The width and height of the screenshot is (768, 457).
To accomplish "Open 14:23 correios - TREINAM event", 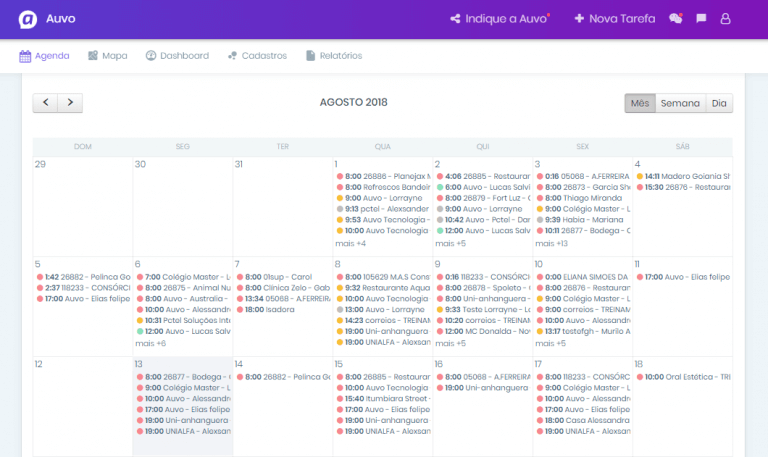I will [383, 320].
